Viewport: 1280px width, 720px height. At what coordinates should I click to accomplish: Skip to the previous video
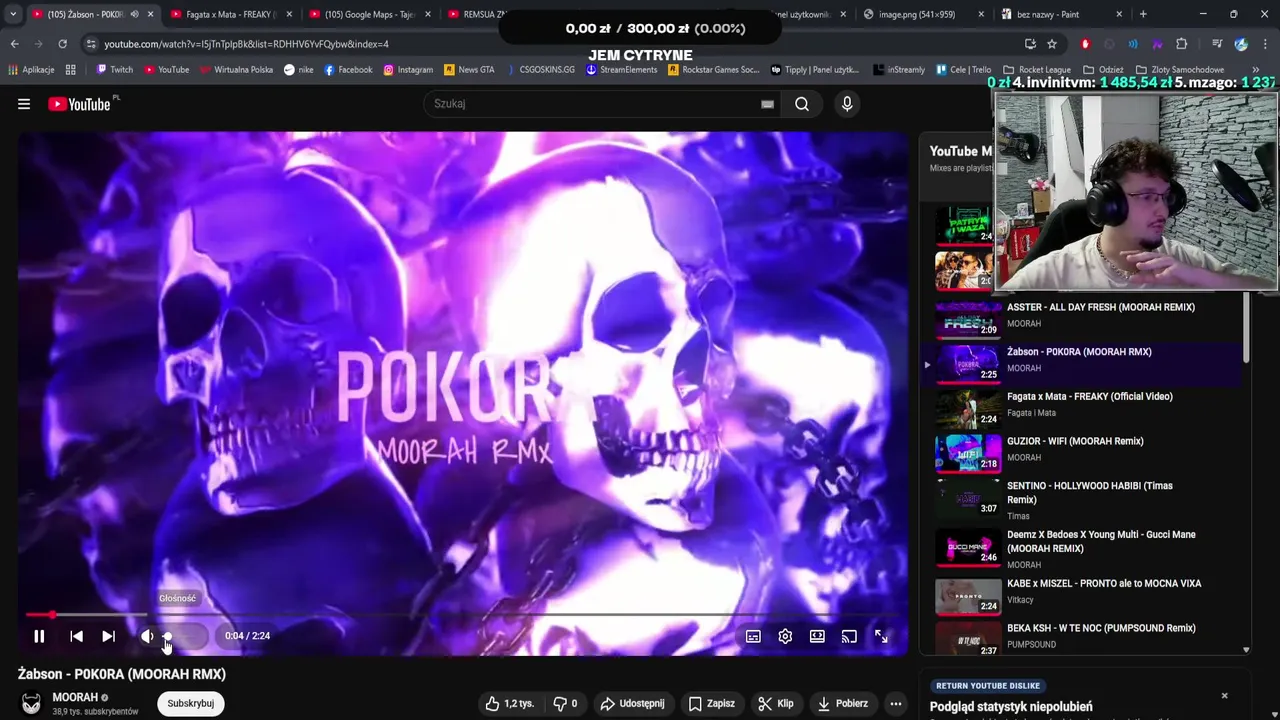[76, 636]
